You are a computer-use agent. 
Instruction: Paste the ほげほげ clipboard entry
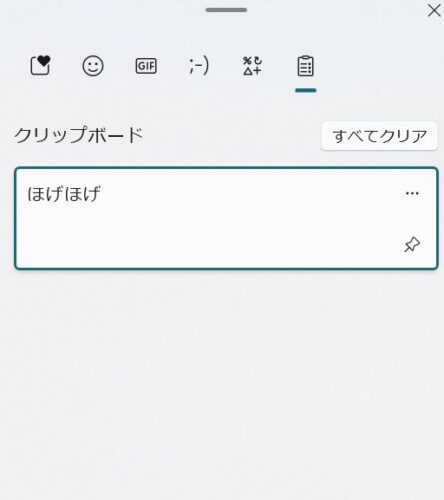(x=226, y=218)
